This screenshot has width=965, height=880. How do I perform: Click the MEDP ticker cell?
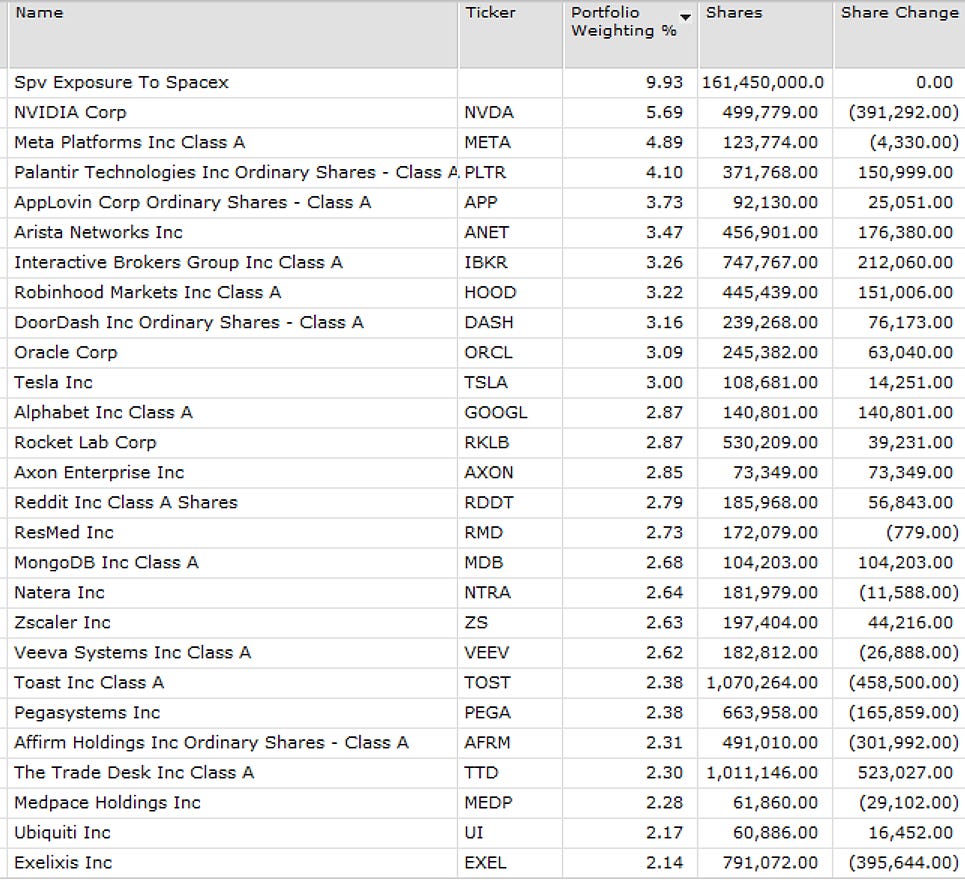pyautogui.click(x=489, y=803)
